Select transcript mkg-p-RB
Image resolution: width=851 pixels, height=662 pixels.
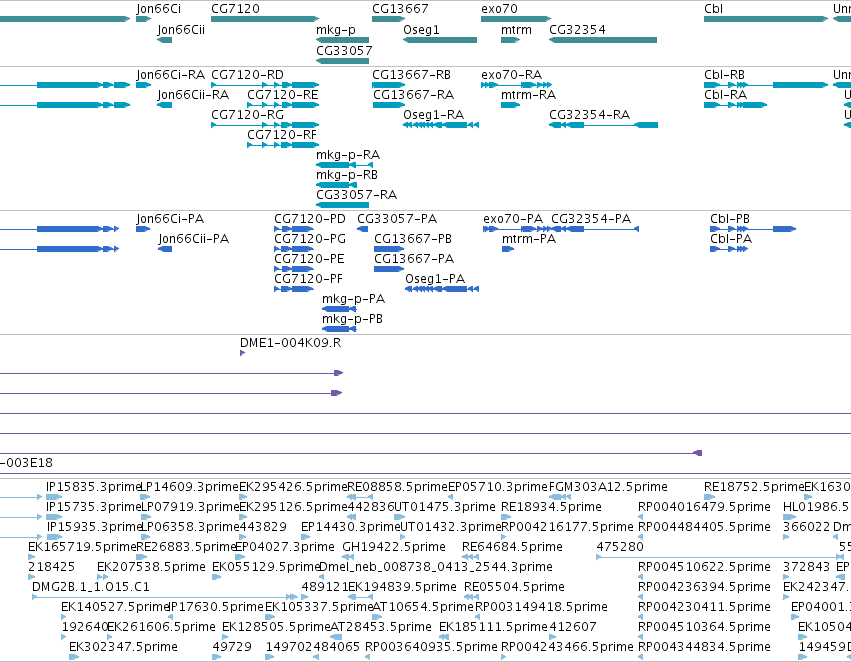point(347,175)
